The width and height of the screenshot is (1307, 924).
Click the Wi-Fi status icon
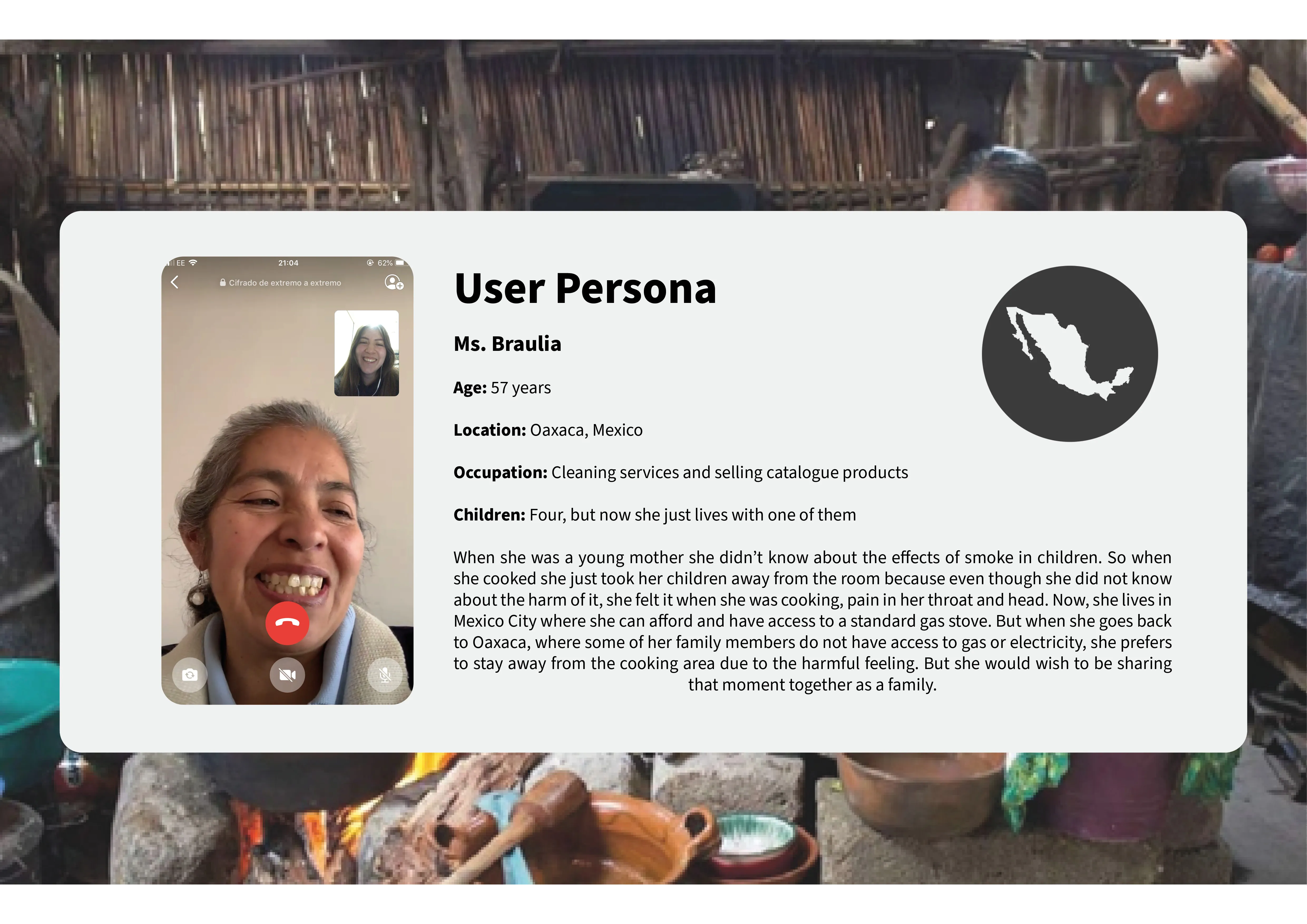(193, 263)
